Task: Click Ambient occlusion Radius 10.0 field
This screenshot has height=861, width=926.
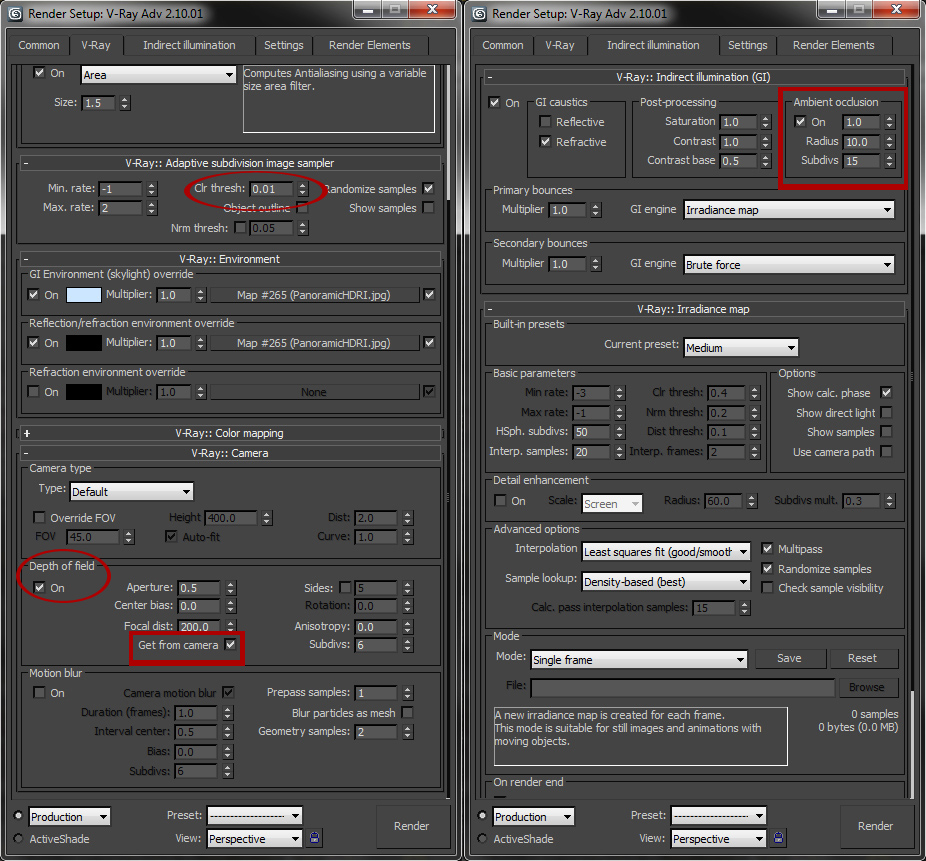Action: [x=862, y=142]
